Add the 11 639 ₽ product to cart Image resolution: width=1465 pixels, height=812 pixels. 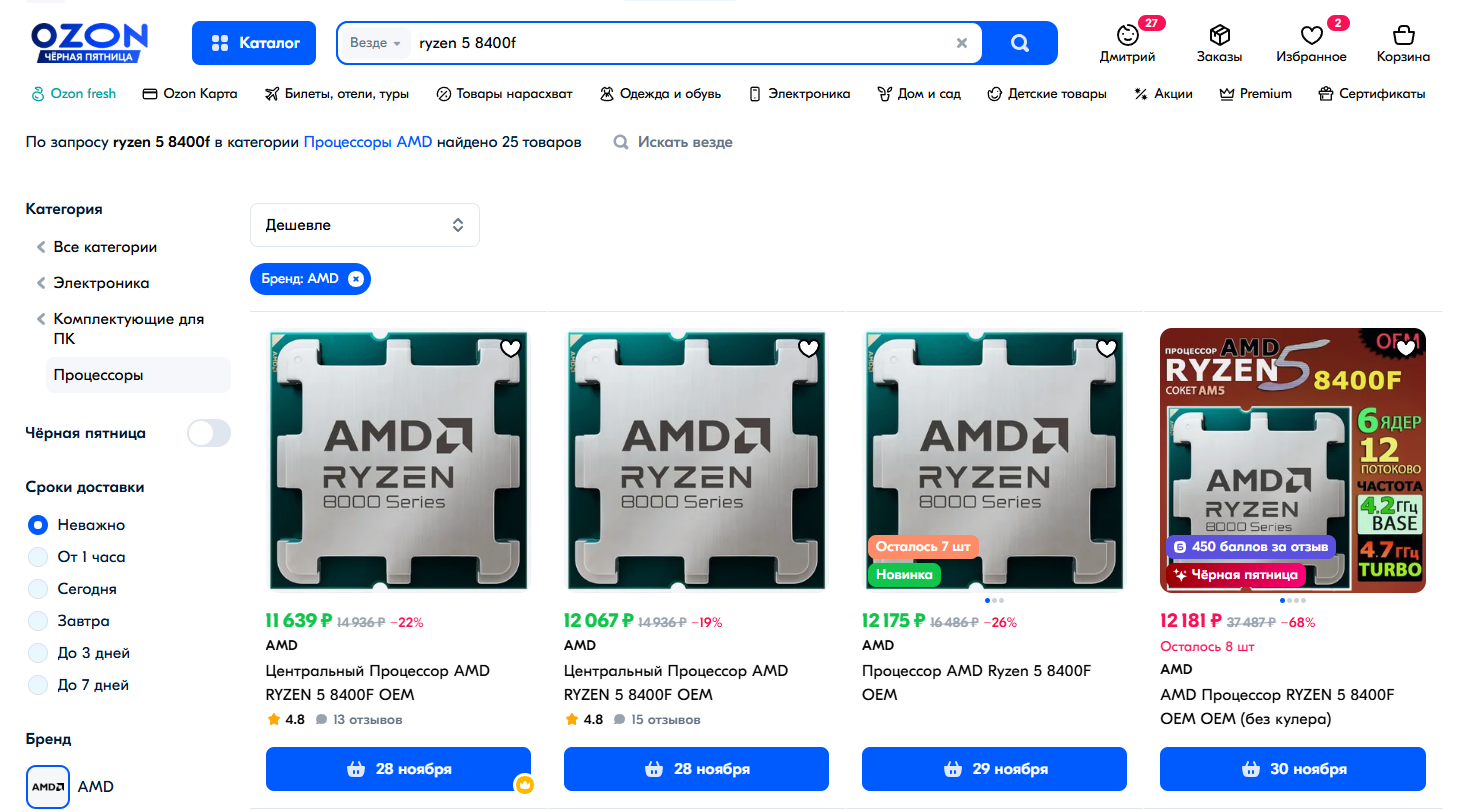click(398, 769)
